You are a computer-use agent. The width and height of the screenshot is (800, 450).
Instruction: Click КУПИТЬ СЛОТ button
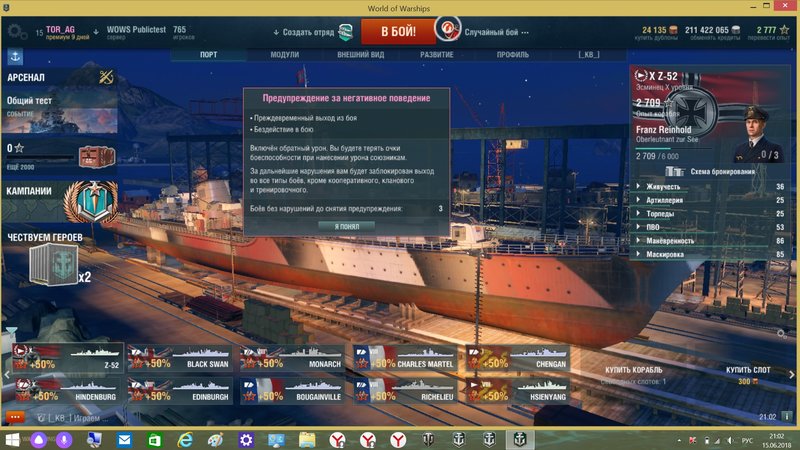pyautogui.click(x=748, y=370)
